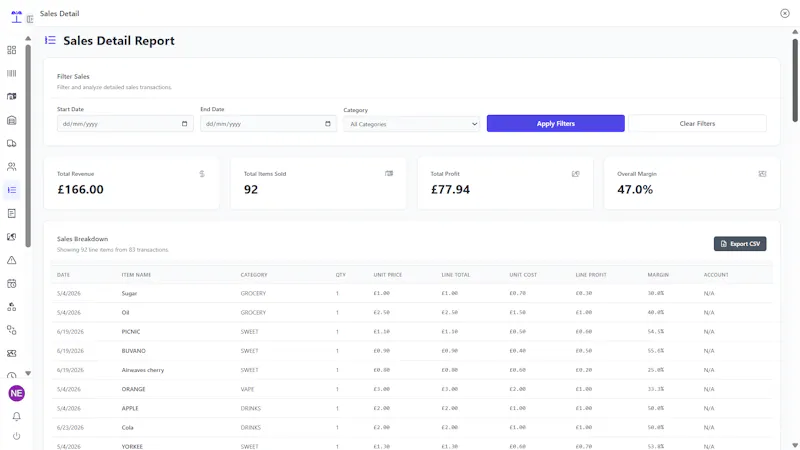800x450 pixels.
Task: Open the stacked boxes inventory icon
Action: click(x=12, y=307)
